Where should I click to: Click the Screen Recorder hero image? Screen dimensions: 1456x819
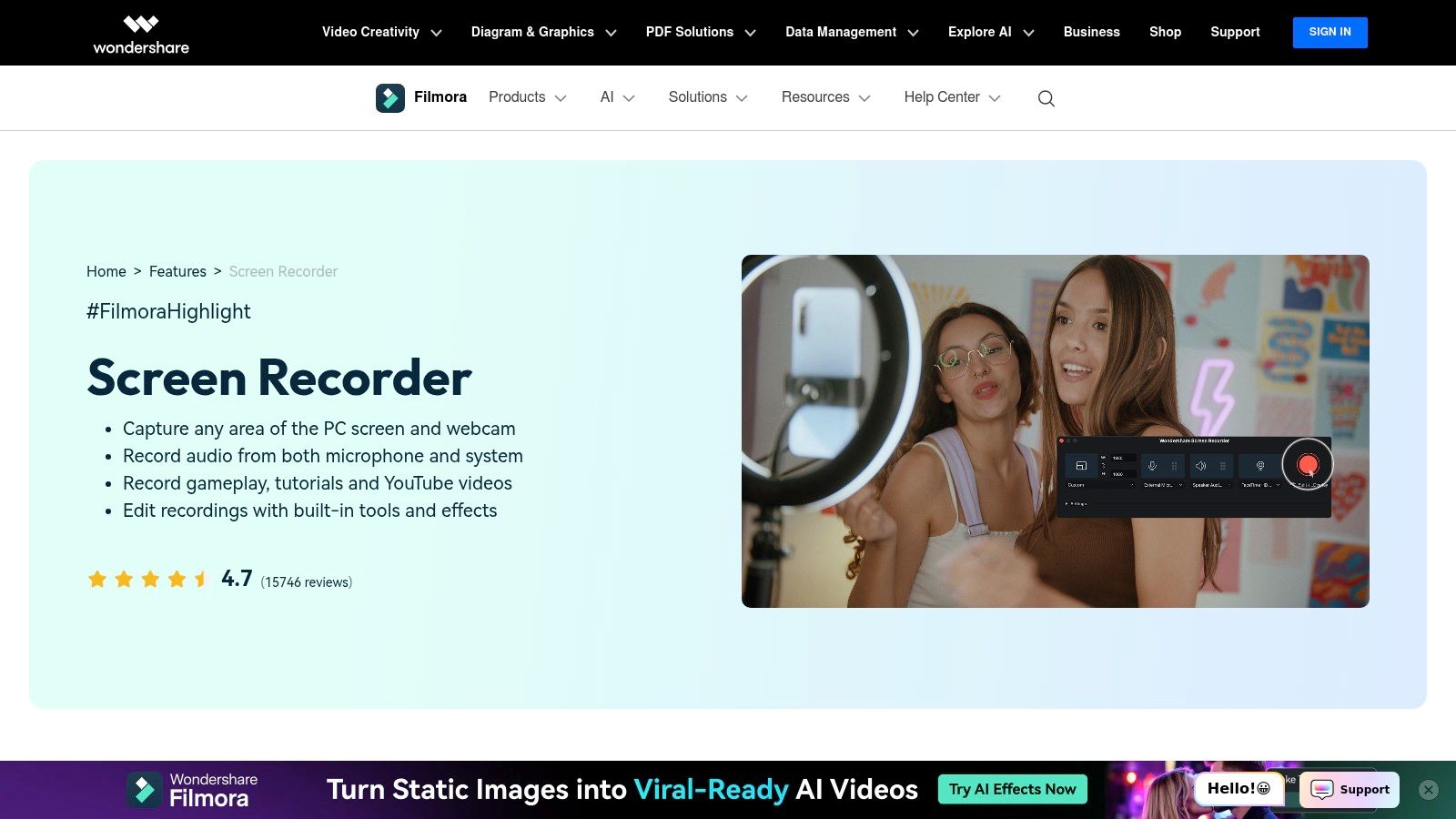click(1055, 430)
